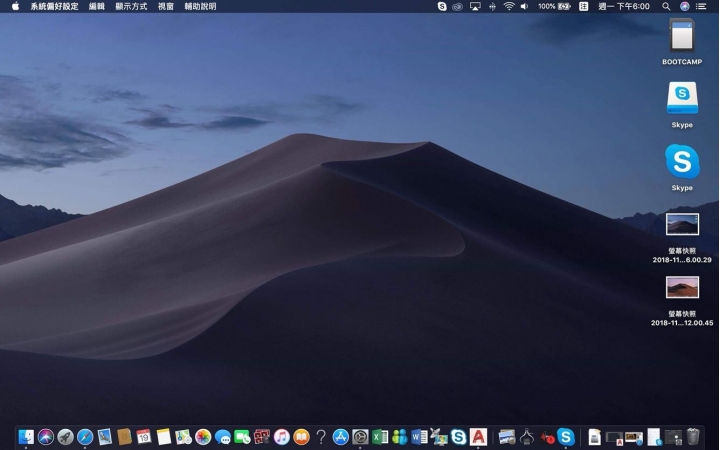
Task: Open Calendar icon showing 19
Action: tap(144, 437)
